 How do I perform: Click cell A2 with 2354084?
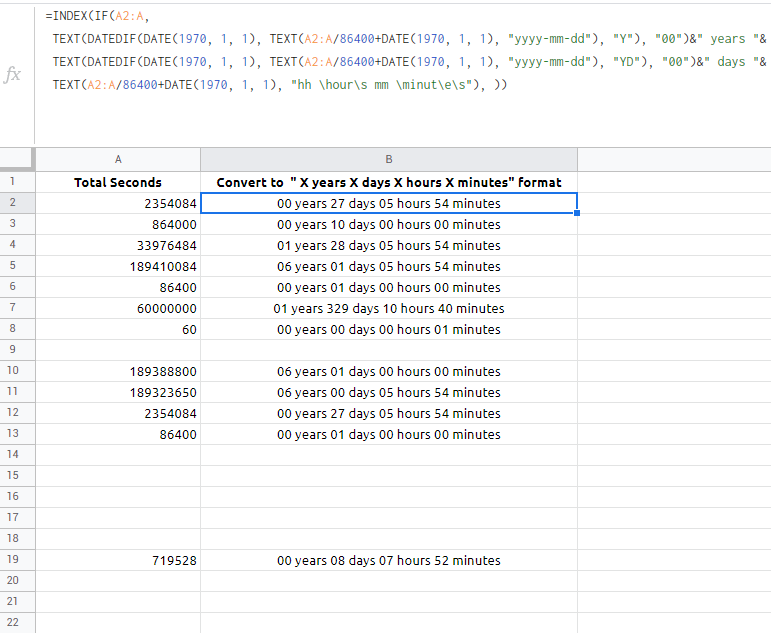click(x=118, y=203)
